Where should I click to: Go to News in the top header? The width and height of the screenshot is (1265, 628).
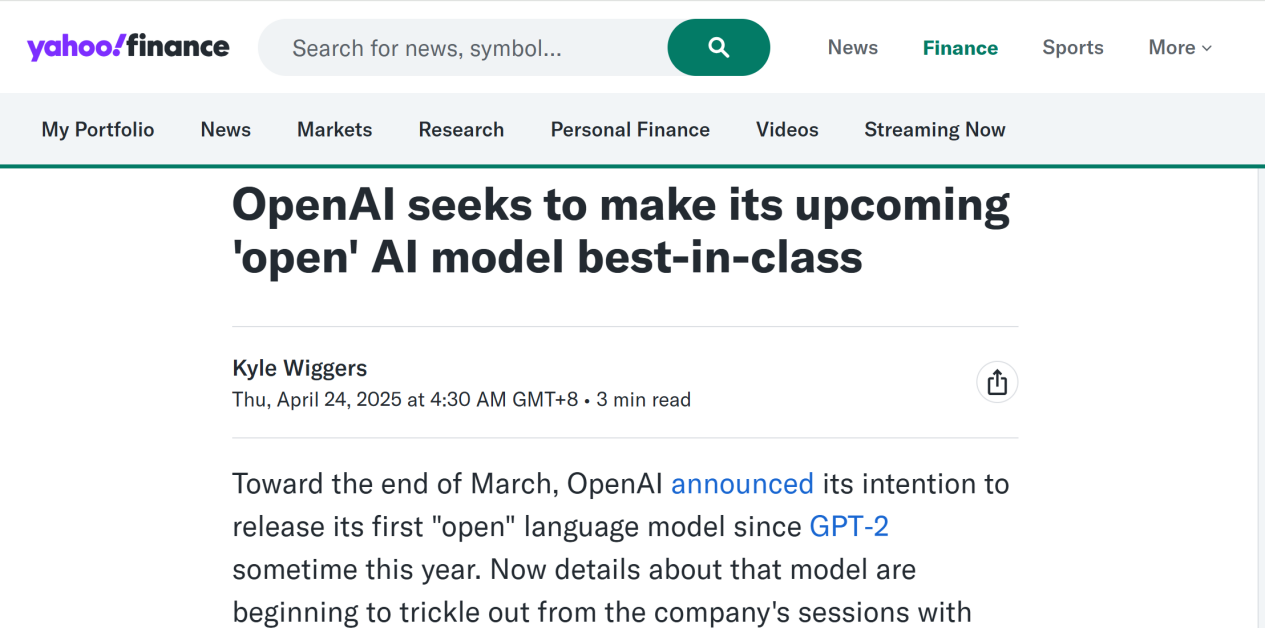[852, 48]
